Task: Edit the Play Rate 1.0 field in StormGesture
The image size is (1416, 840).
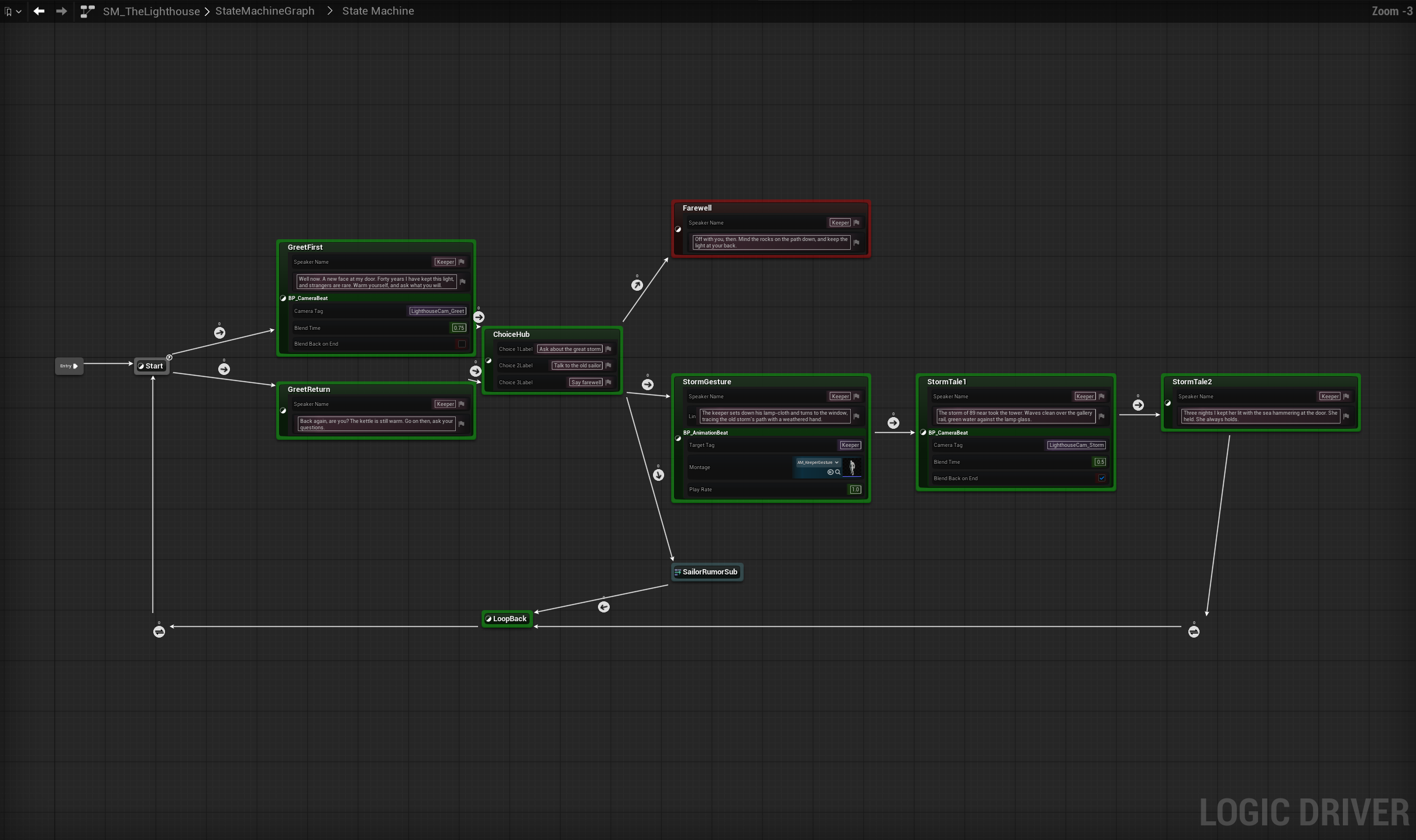Action: click(x=855, y=490)
